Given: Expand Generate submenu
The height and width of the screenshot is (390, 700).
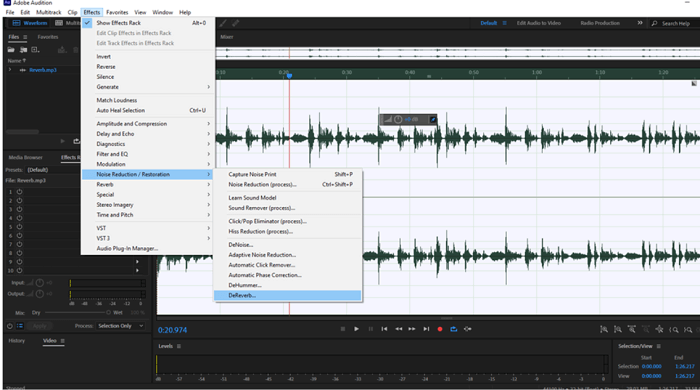Looking at the screenshot, I should (148, 87).
